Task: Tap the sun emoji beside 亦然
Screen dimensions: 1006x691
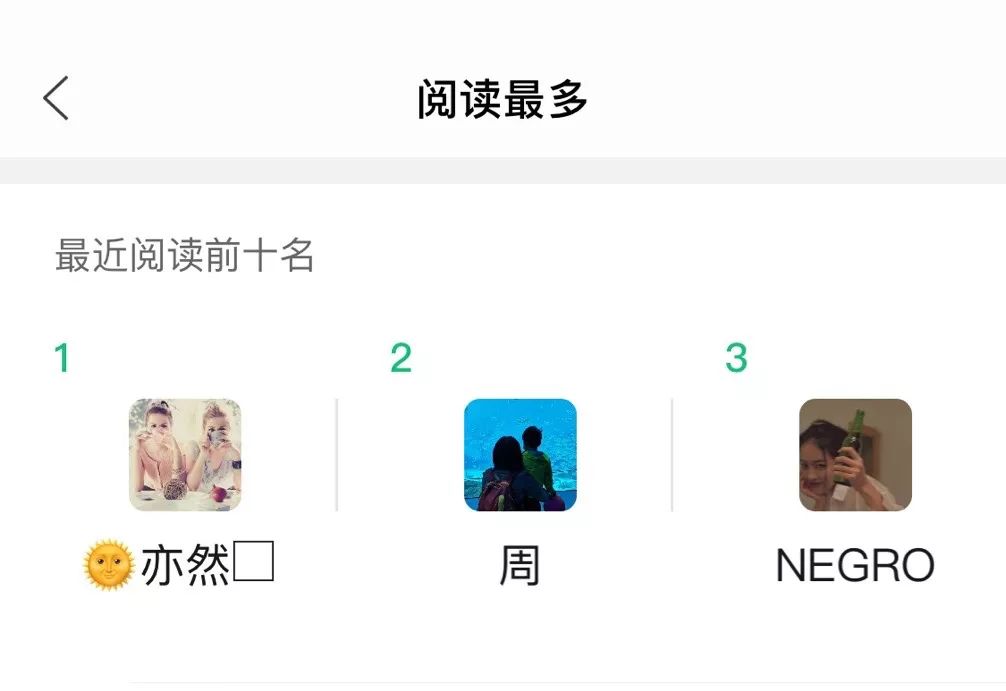Action: pyautogui.click(x=109, y=560)
